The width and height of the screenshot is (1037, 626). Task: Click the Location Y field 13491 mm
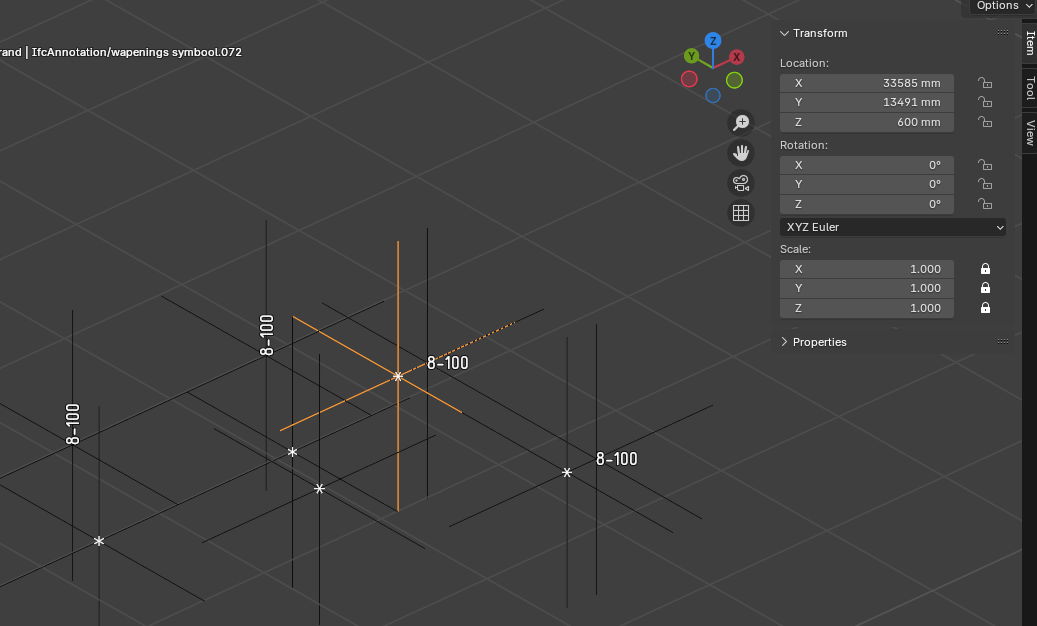tap(866, 102)
